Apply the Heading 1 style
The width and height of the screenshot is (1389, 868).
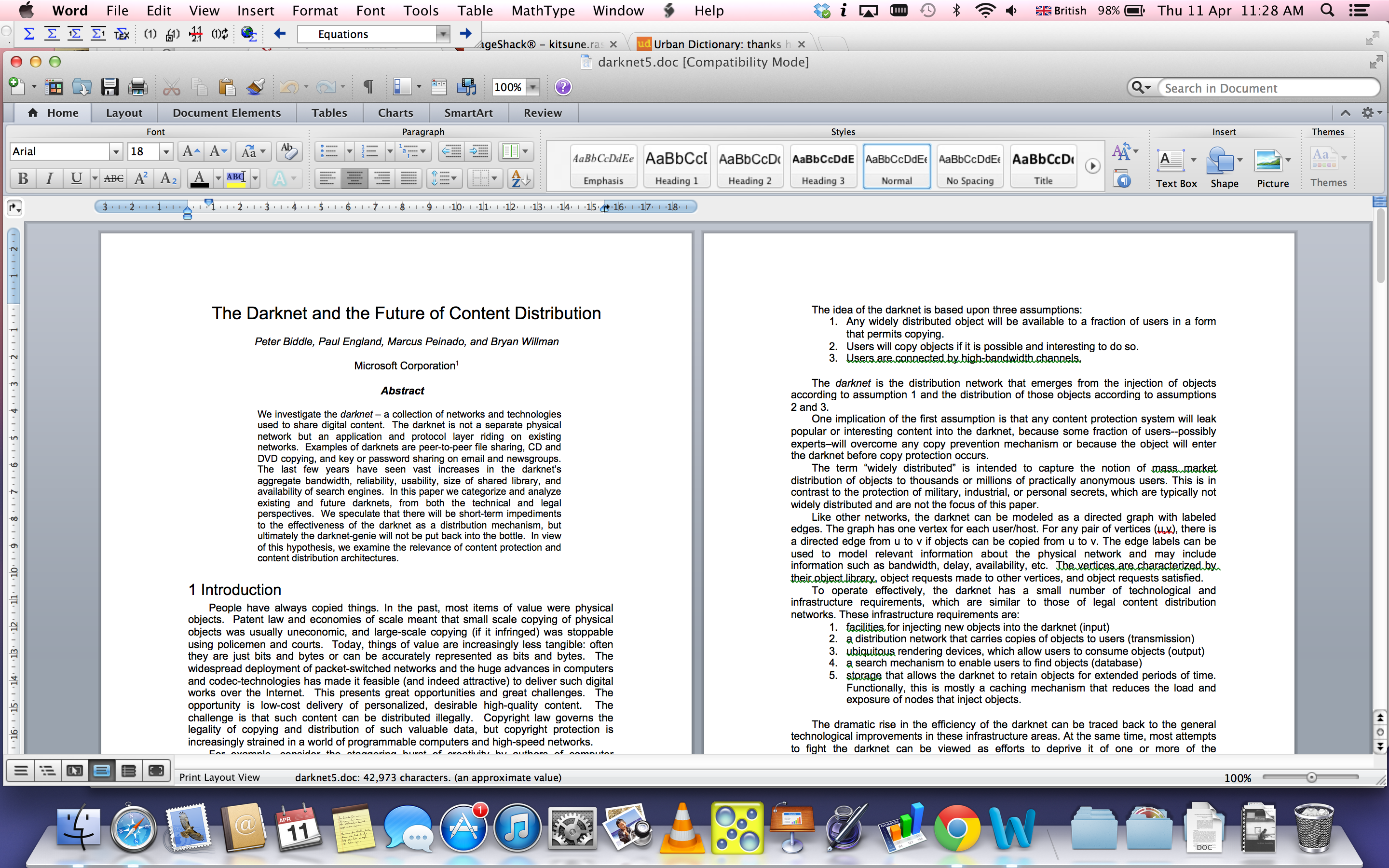676,166
